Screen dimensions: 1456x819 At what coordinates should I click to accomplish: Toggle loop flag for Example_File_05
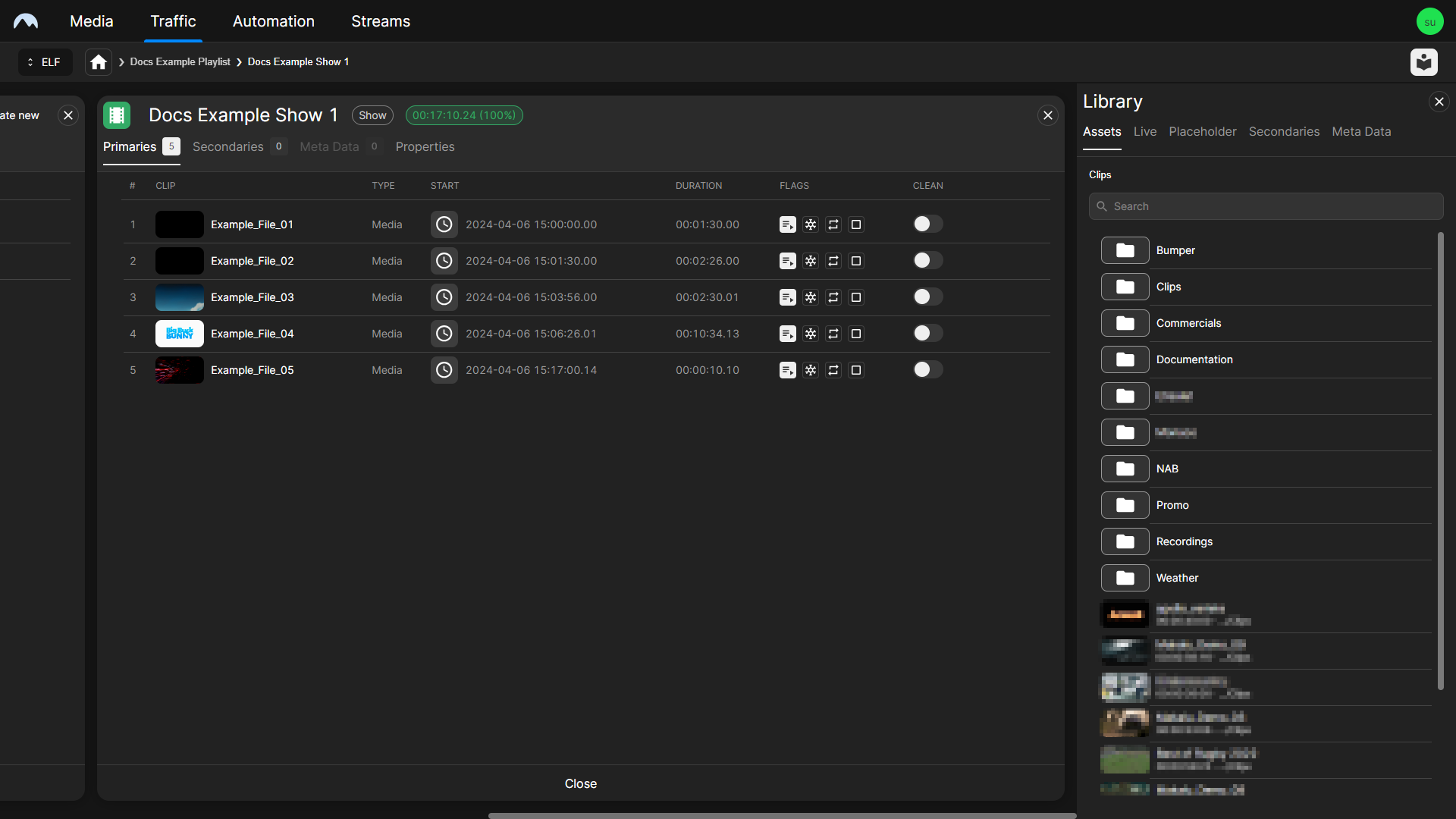coord(833,370)
